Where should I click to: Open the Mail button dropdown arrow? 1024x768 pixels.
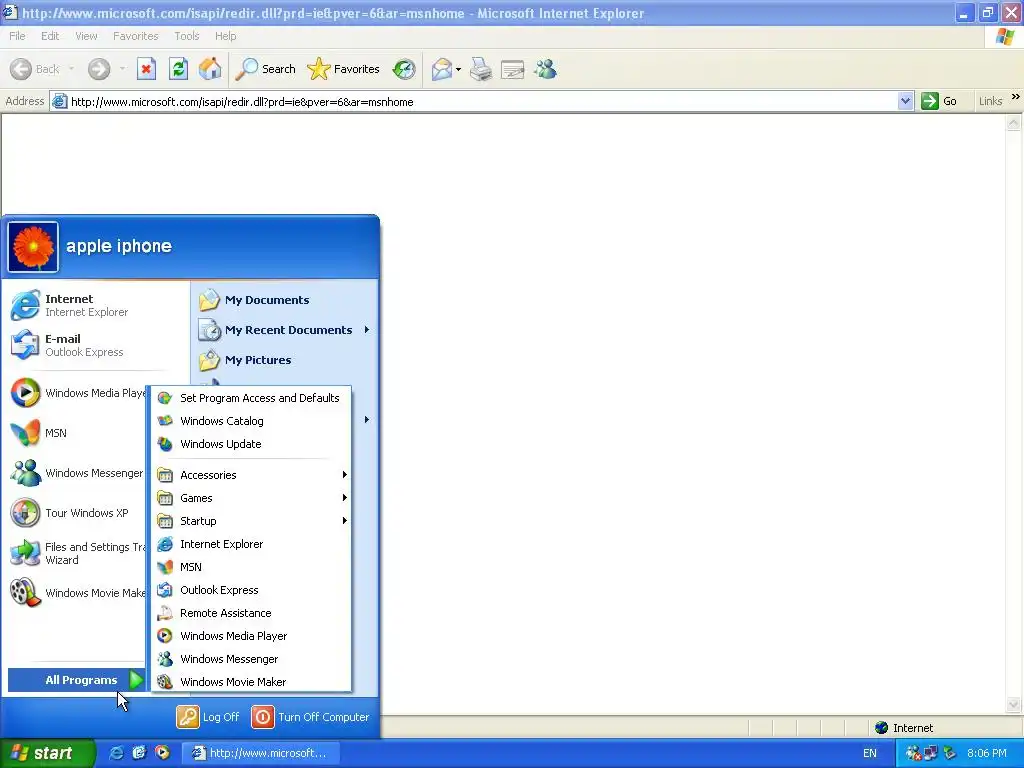(x=458, y=69)
